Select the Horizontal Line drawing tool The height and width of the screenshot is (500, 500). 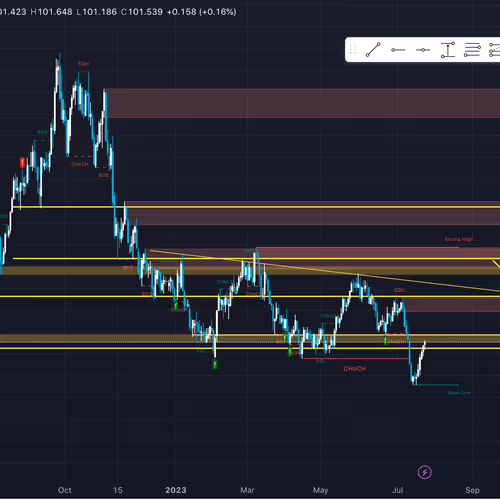[x=423, y=50]
